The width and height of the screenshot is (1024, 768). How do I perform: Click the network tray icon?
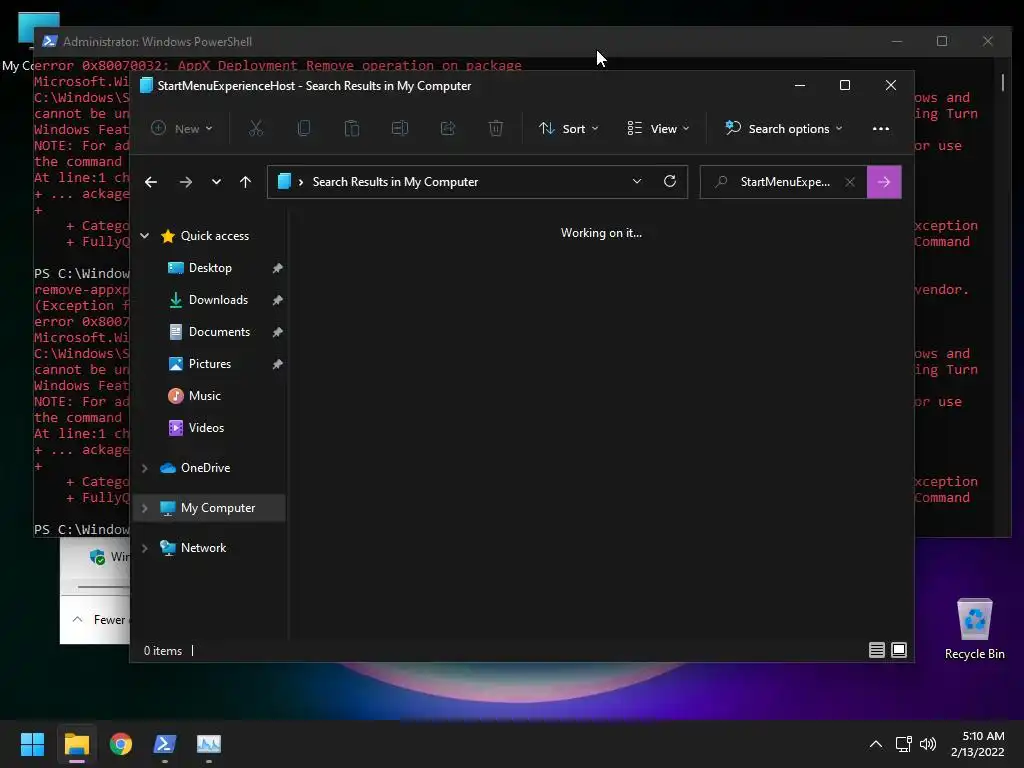tap(904, 744)
